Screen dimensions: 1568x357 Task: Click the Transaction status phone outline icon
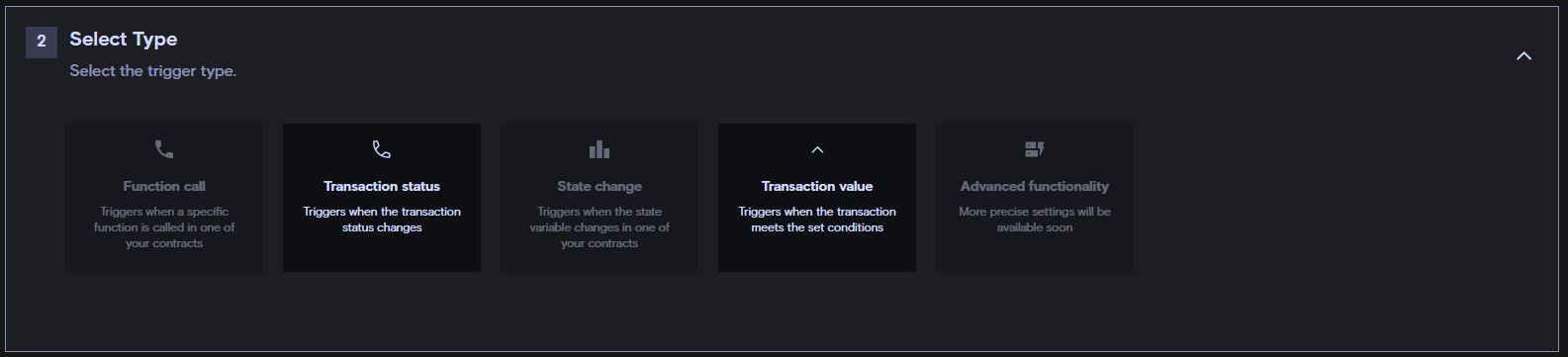pos(382,149)
